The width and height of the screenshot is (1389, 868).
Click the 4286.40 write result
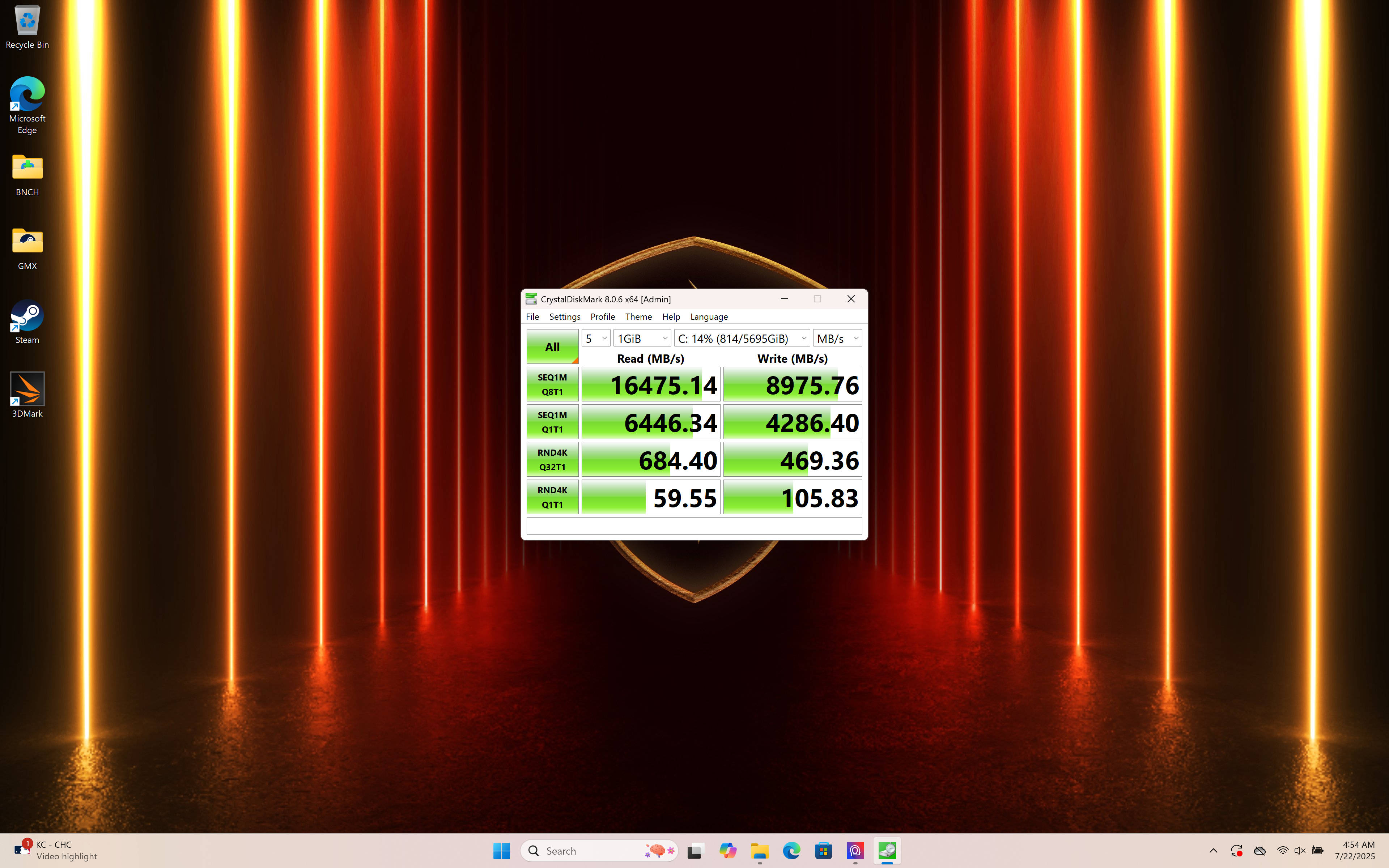793,422
